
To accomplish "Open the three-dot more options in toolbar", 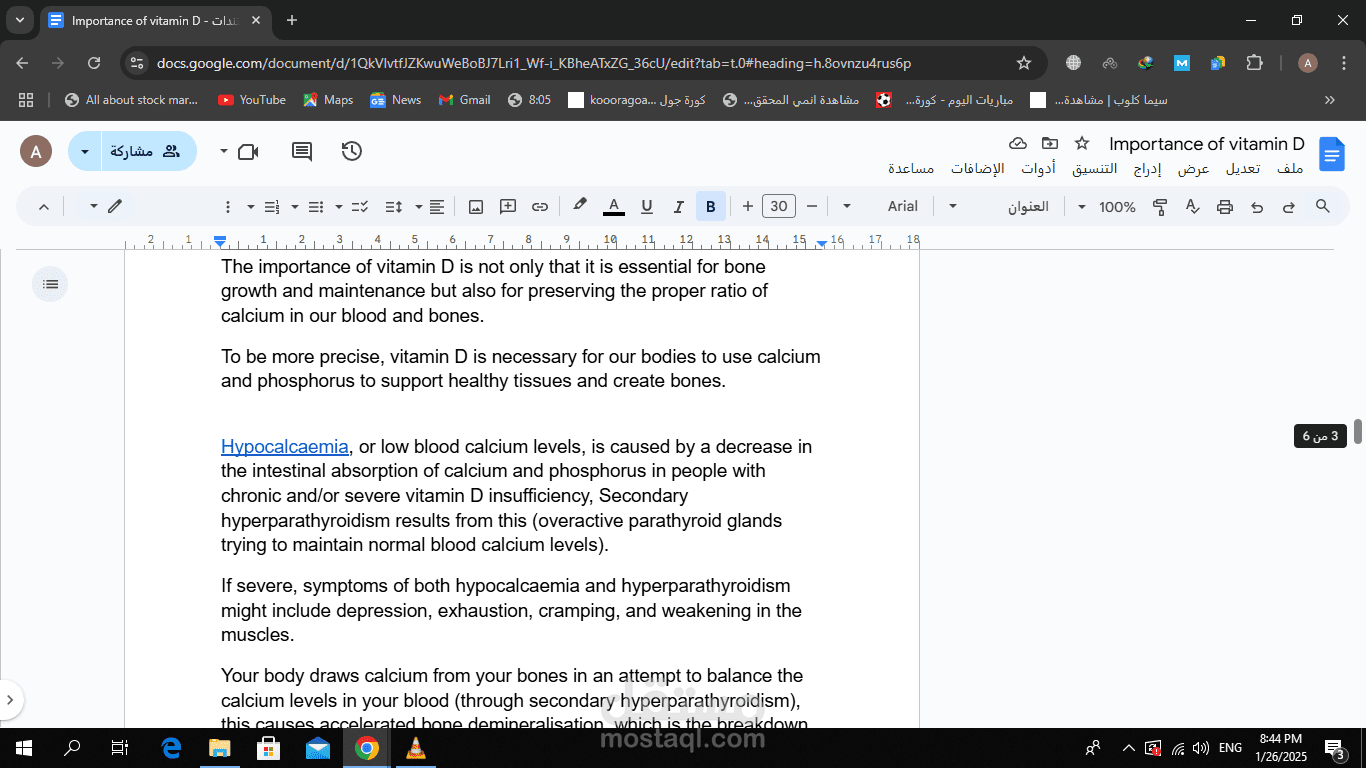I will coord(227,207).
